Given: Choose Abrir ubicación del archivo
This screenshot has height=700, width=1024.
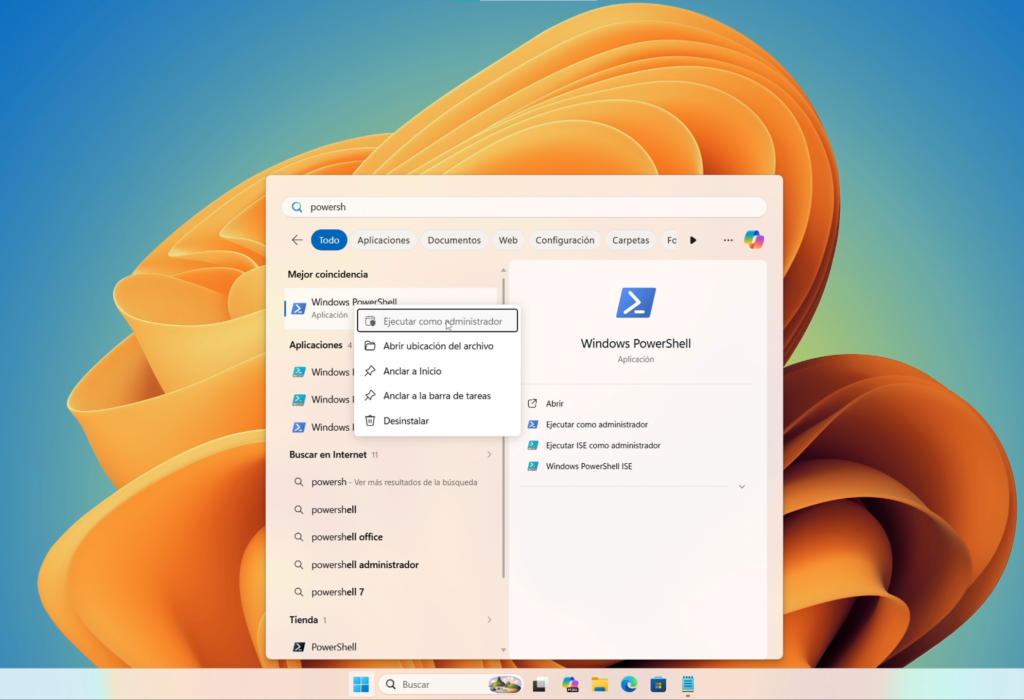Looking at the screenshot, I should [437, 345].
